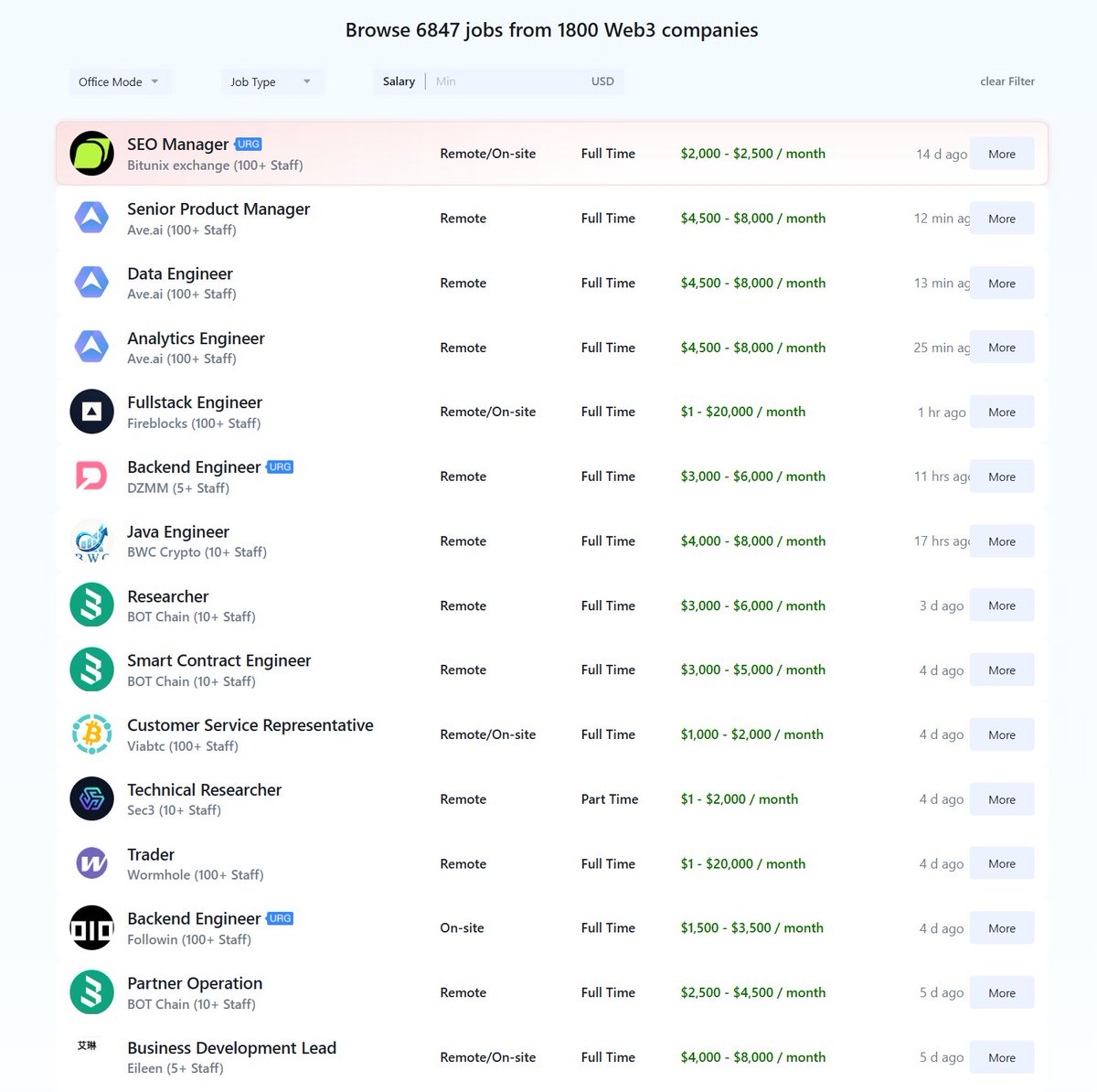Click the Wormhole logo icon
The height and width of the screenshot is (1092, 1097).
coord(91,863)
